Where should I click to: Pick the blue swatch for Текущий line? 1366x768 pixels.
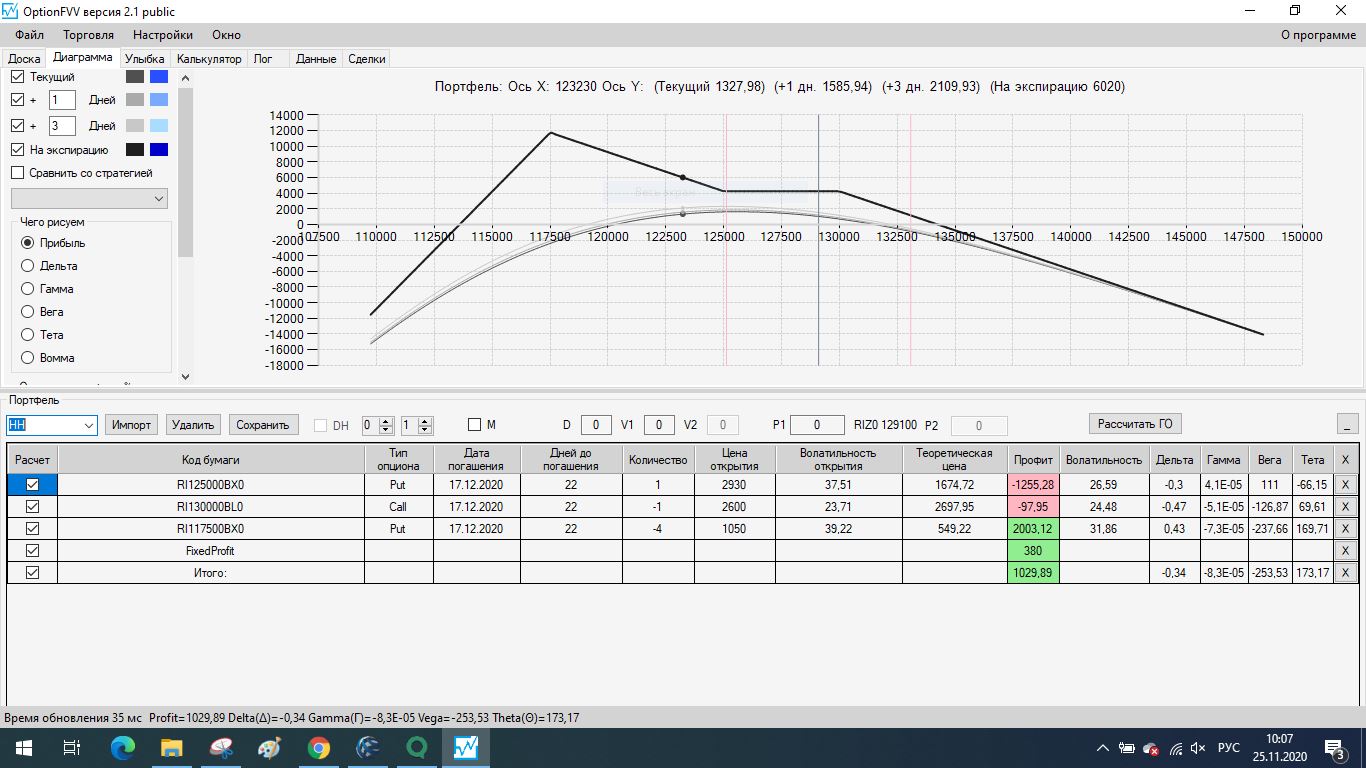tap(159, 77)
